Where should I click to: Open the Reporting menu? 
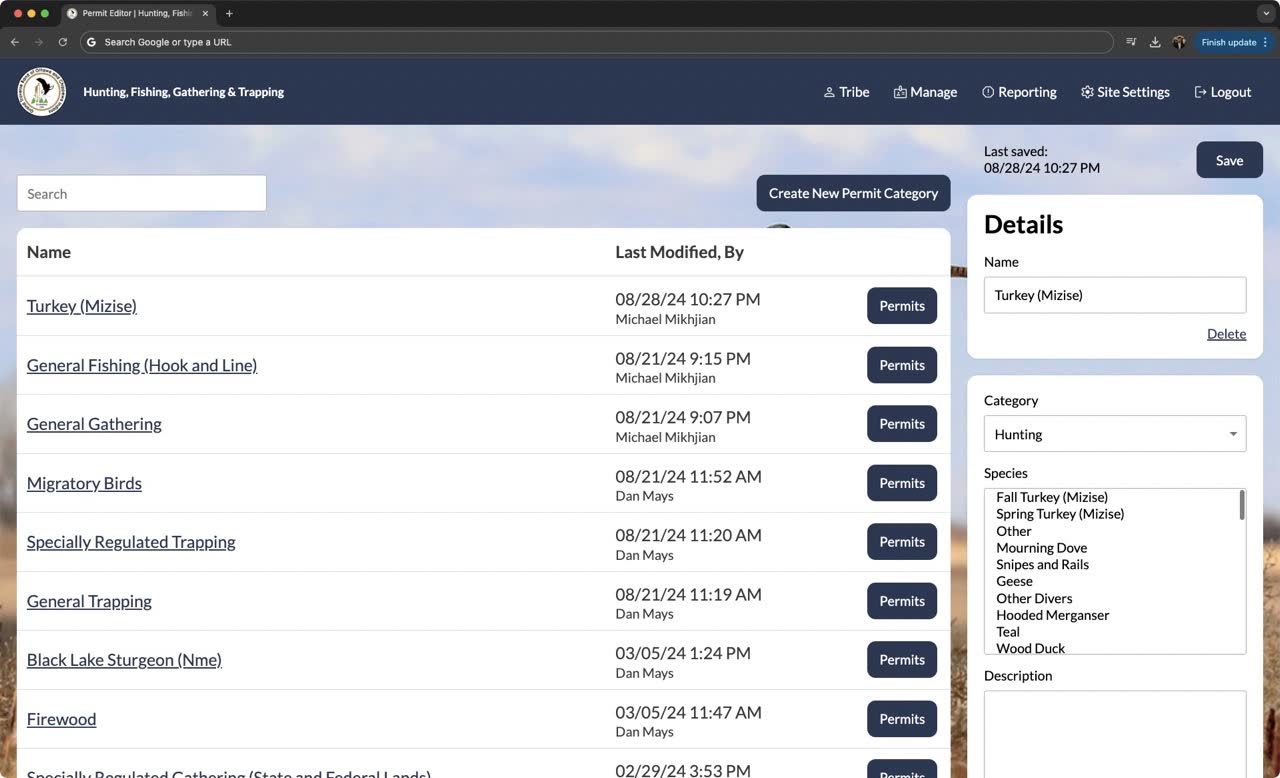tap(1019, 92)
